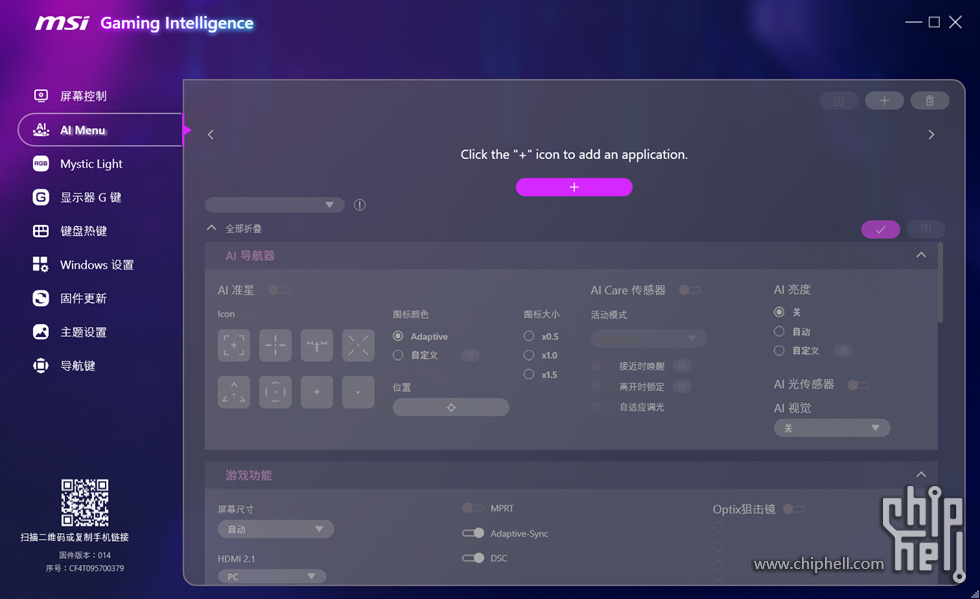The image size is (980, 599).
Task: Open 固件更新 firmware update page
Action: pyautogui.click(x=82, y=298)
